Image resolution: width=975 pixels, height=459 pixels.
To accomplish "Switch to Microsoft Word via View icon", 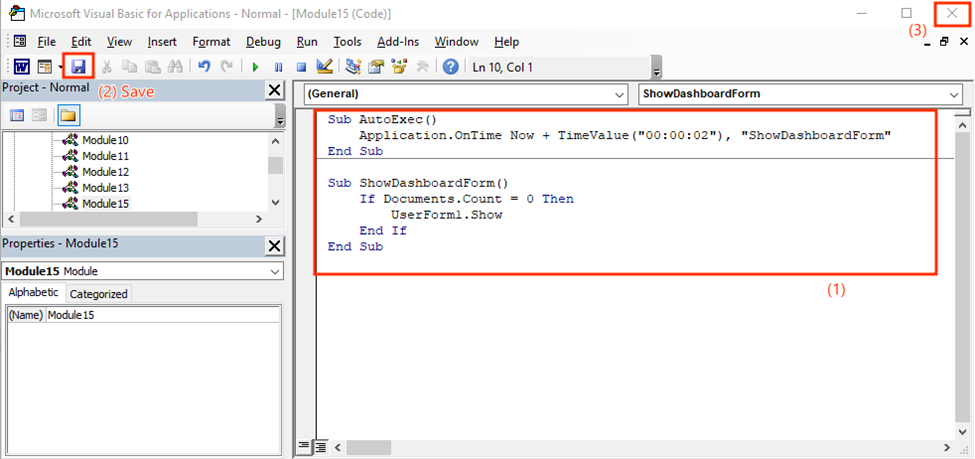I will (x=22, y=67).
